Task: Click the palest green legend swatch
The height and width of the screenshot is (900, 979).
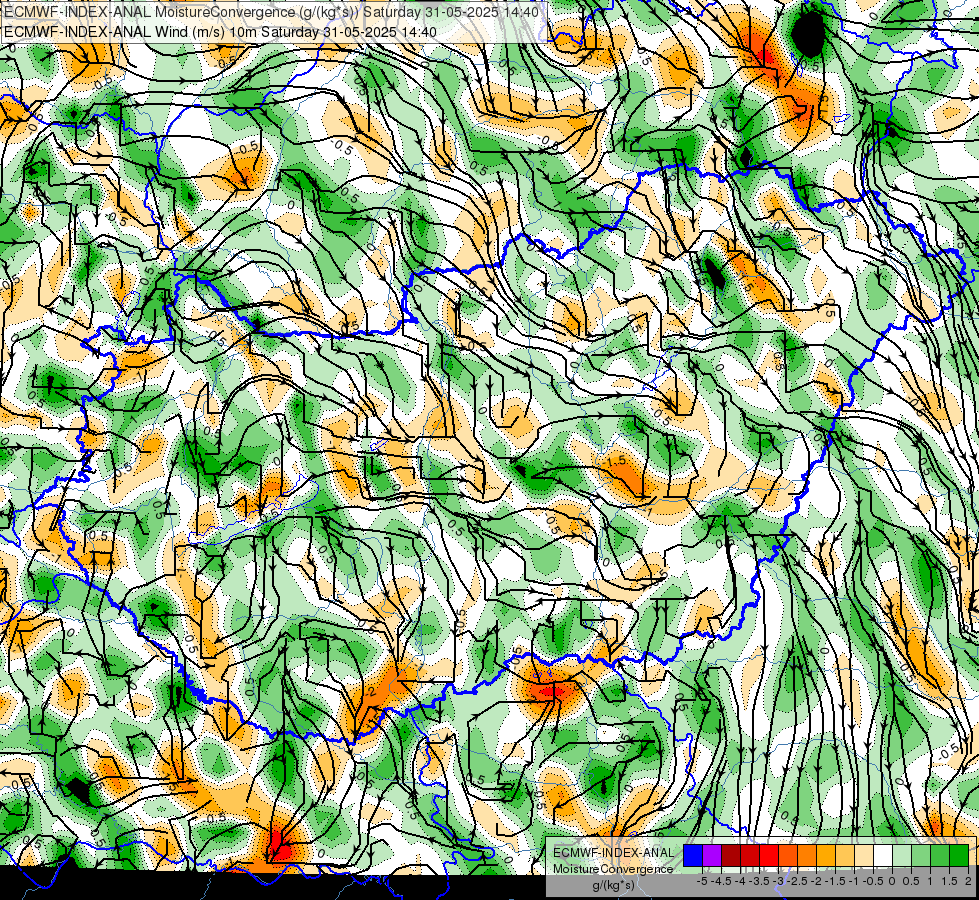Action: tap(902, 855)
